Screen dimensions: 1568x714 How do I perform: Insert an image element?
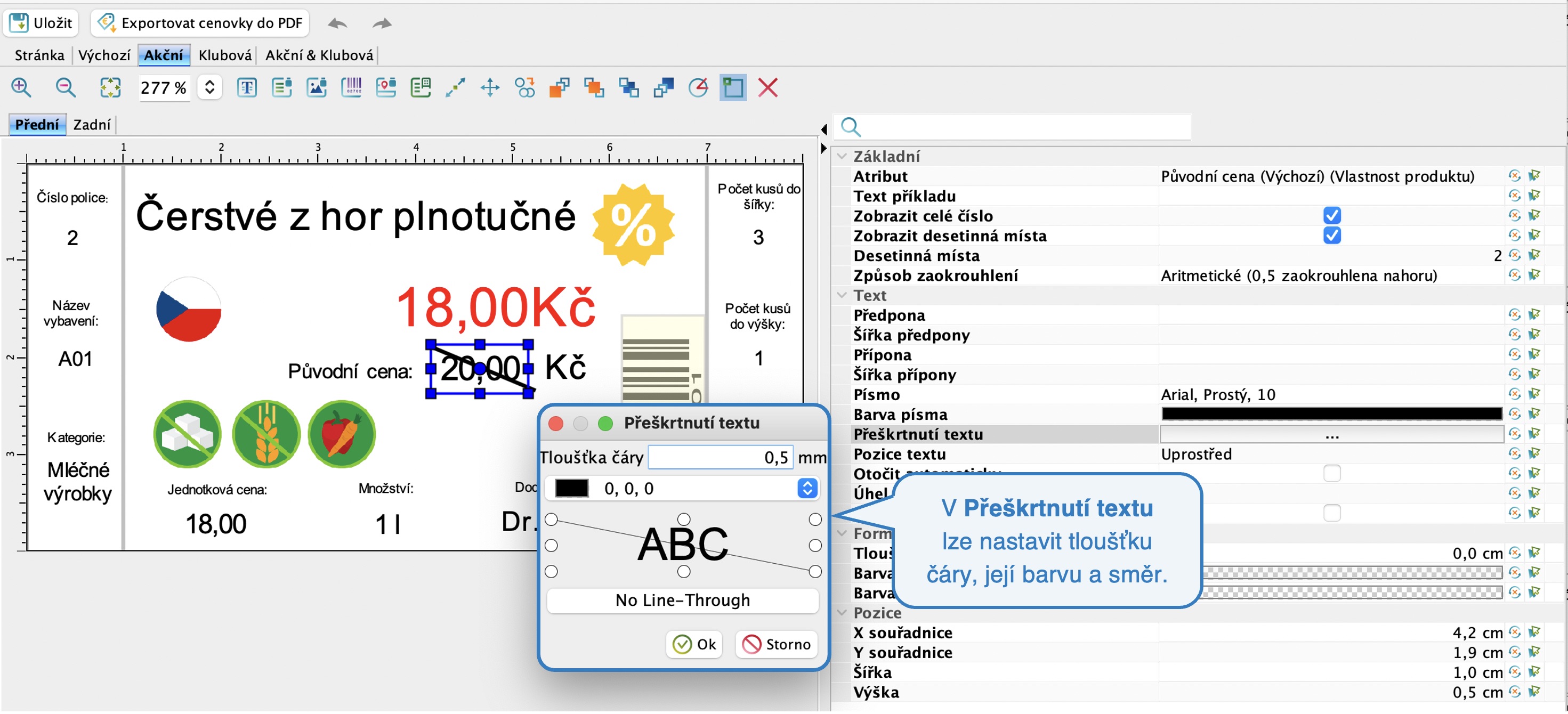pyautogui.click(x=317, y=88)
